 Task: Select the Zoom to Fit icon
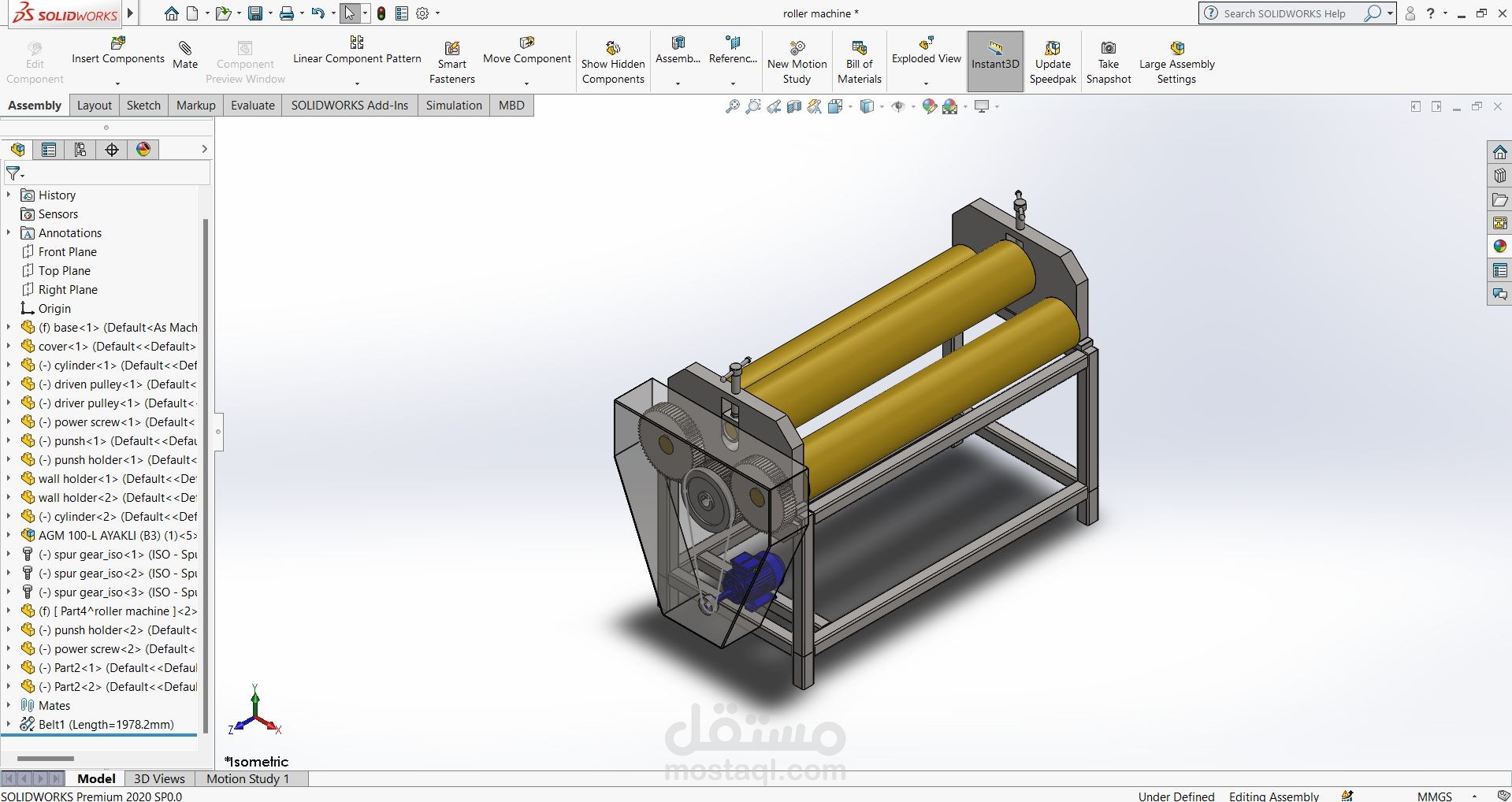tap(731, 105)
